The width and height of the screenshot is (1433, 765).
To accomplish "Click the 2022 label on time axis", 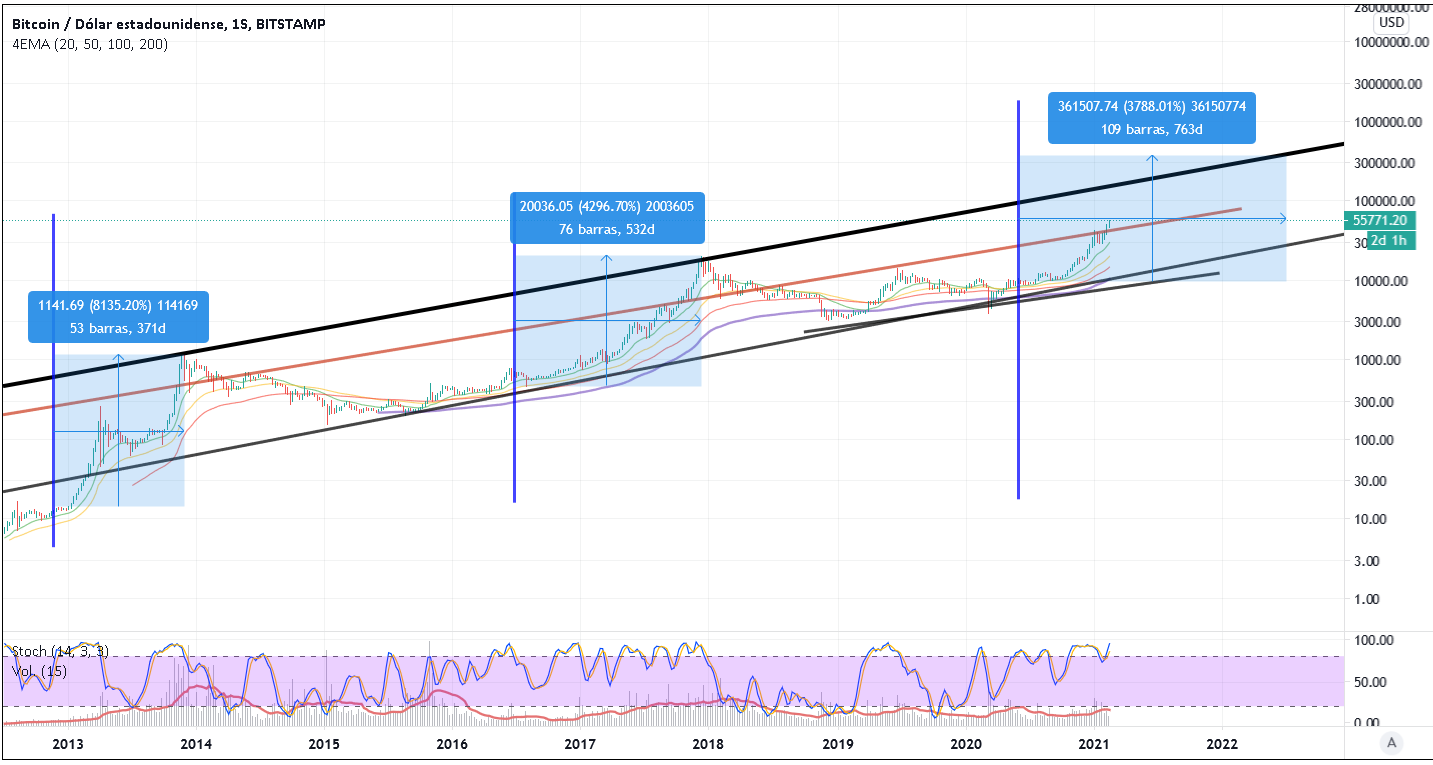I will (x=1222, y=744).
